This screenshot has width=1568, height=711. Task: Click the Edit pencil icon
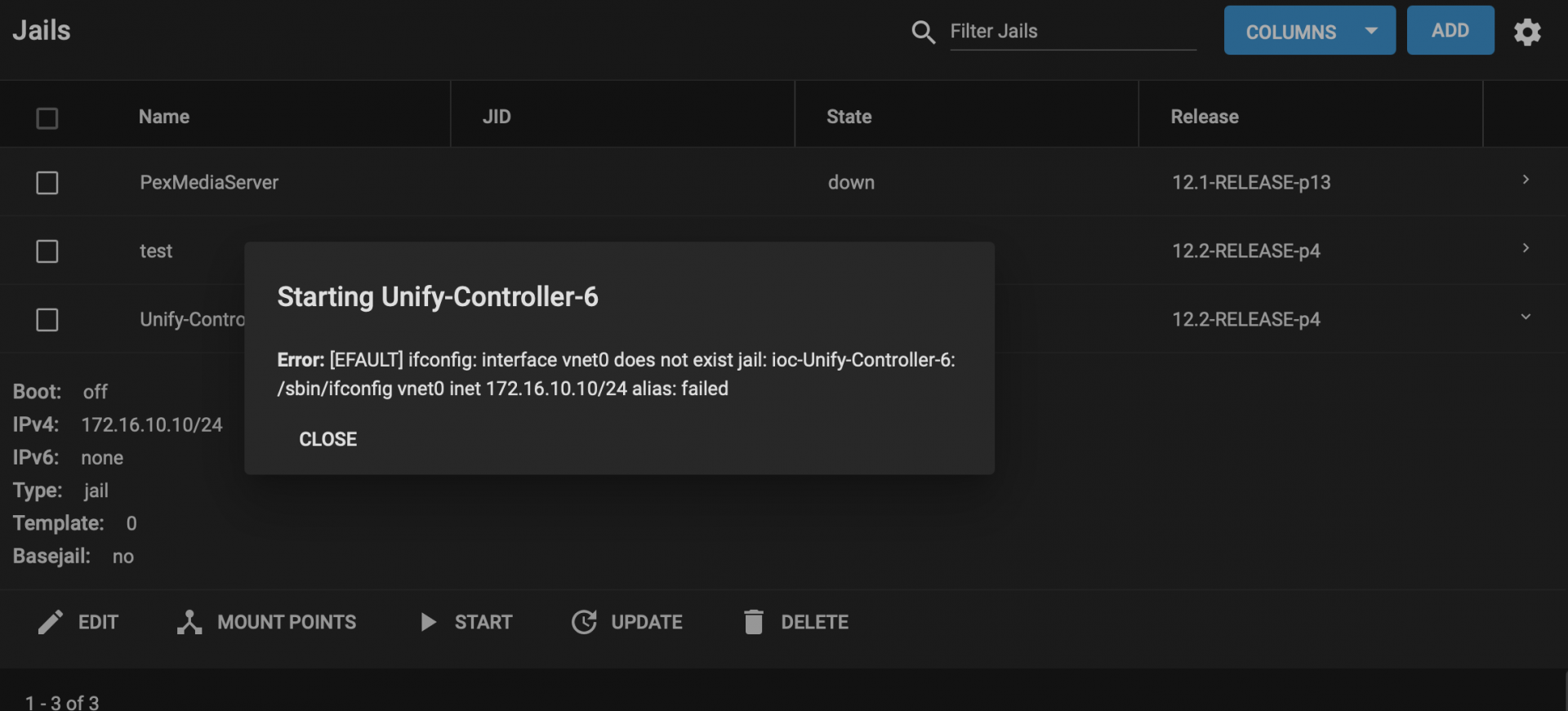coord(50,622)
